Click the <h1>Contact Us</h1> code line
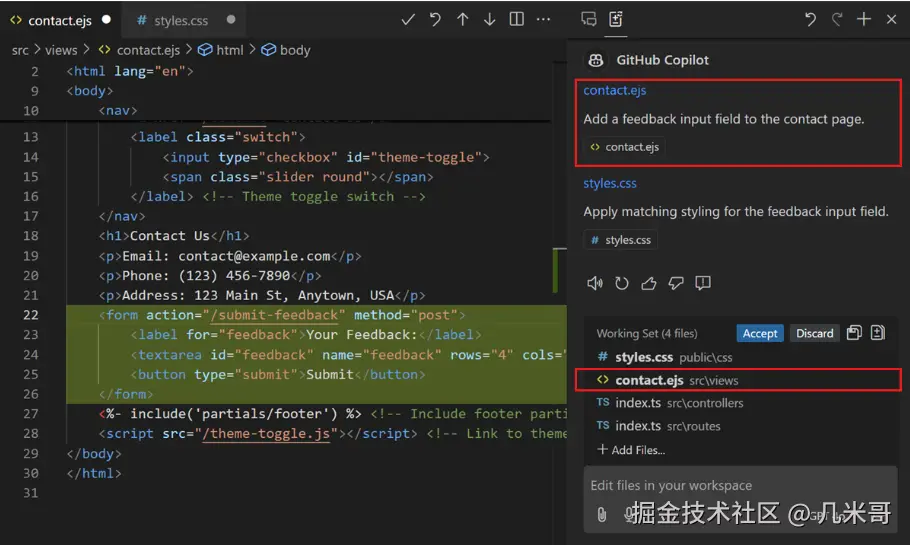Image resolution: width=910 pixels, height=545 pixels. 174,236
